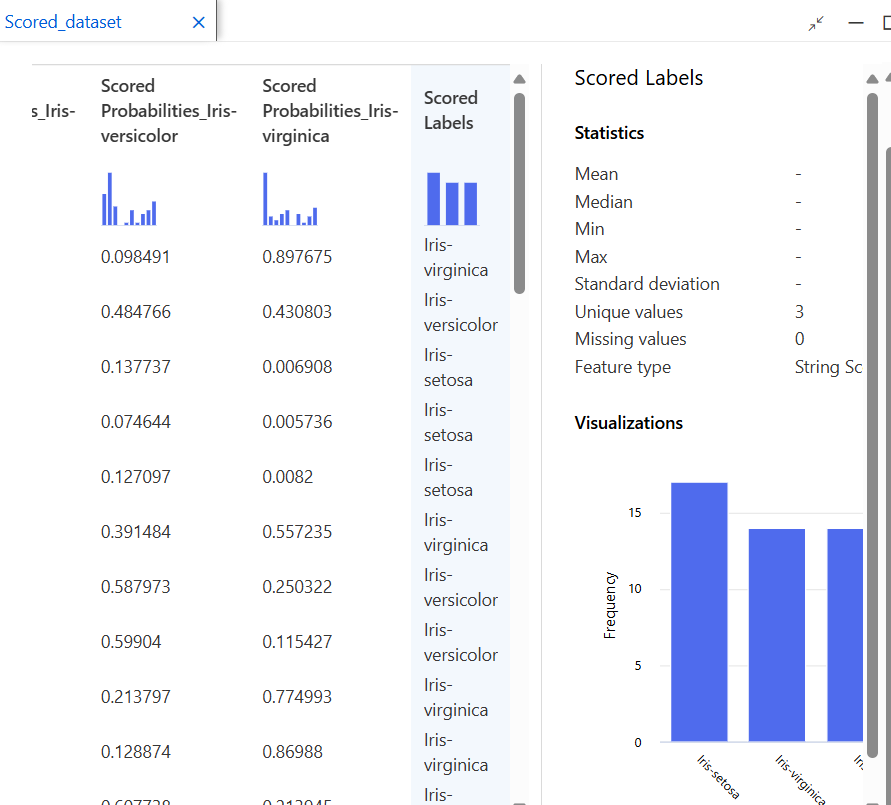Click cell value 0.430803
Screen dimensions: 891x805
pyautogui.click(x=297, y=312)
